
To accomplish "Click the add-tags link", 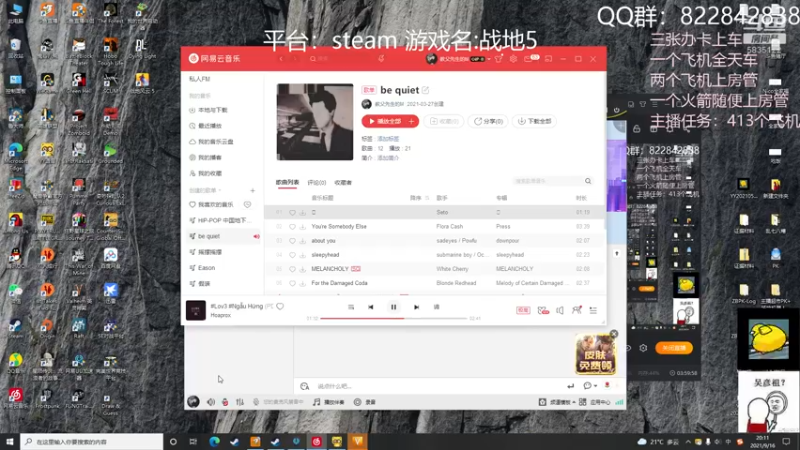I will pyautogui.click(x=388, y=139).
